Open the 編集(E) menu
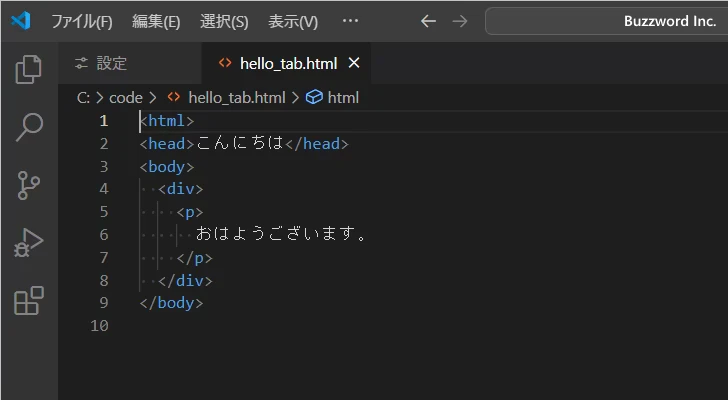The height and width of the screenshot is (400, 728). click(x=156, y=21)
